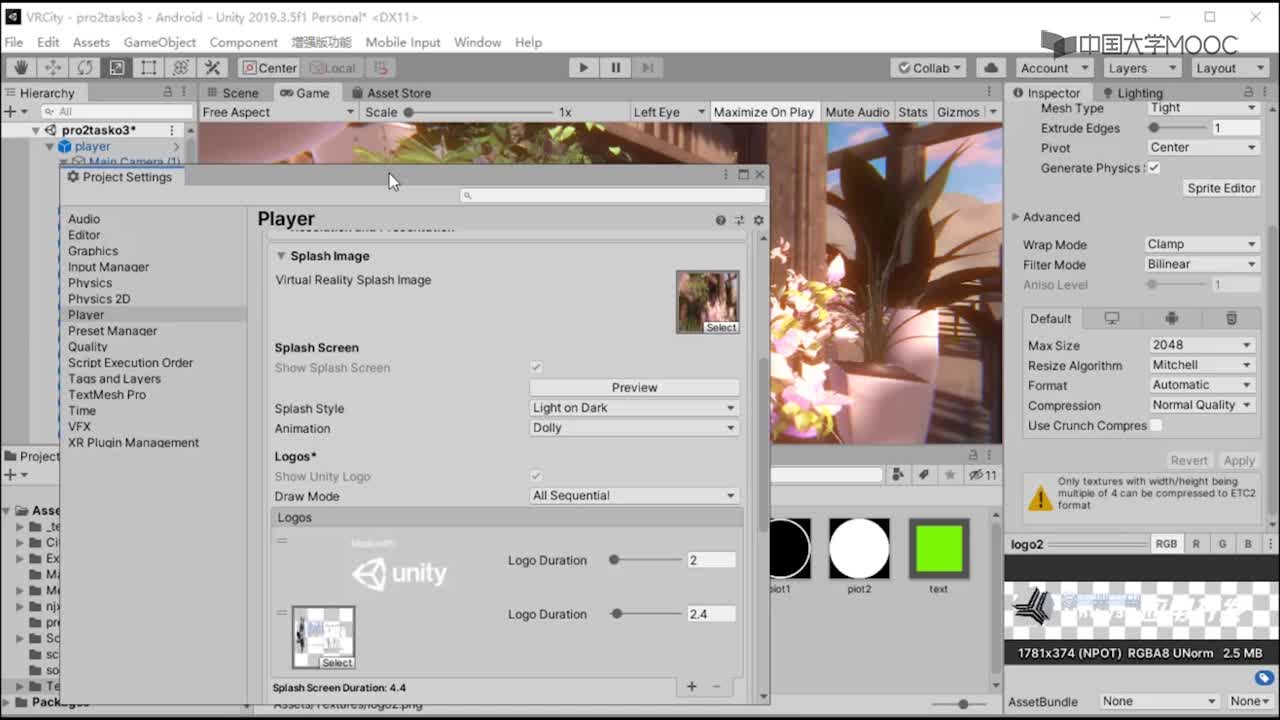Viewport: 1280px width, 720px height.
Task: Toggle Show Splash Screen checkbox
Action: point(536,368)
